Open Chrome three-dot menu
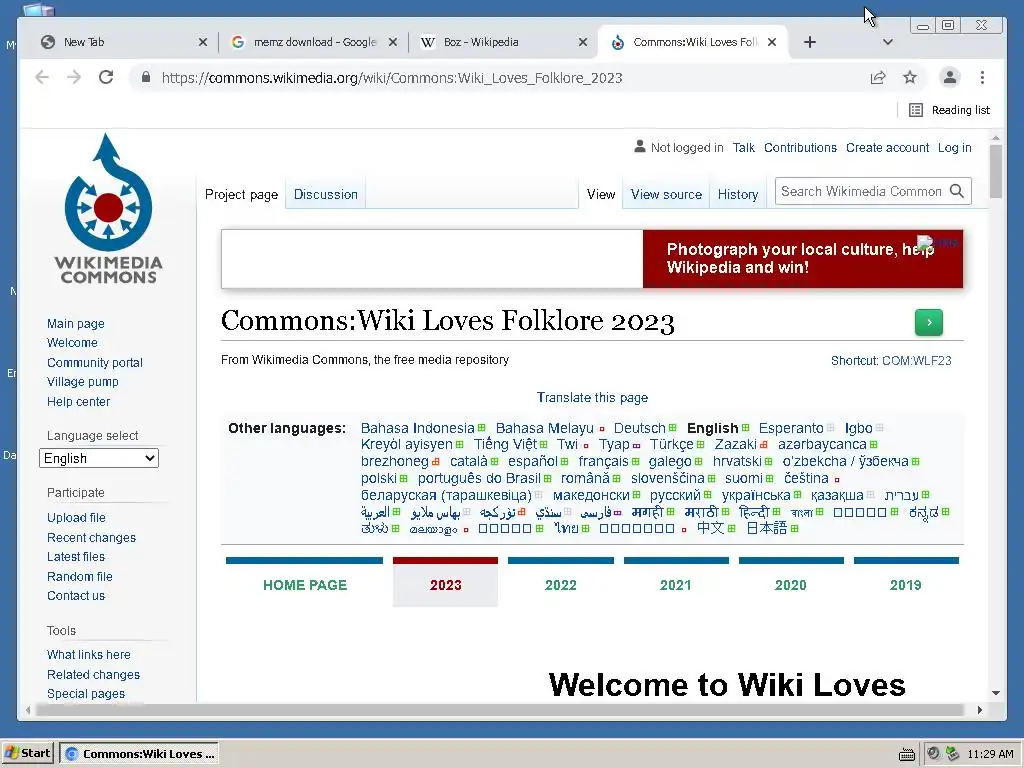1024x768 pixels. click(x=982, y=78)
